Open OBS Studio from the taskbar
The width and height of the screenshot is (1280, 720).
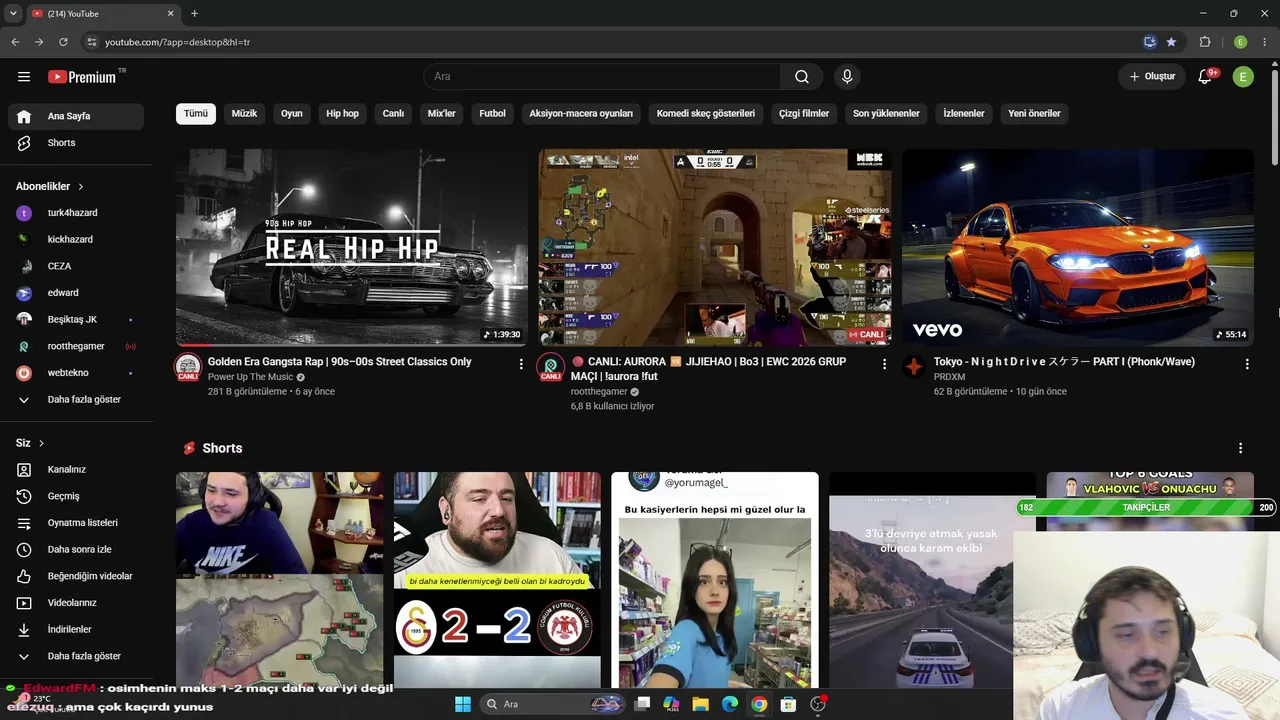818,704
